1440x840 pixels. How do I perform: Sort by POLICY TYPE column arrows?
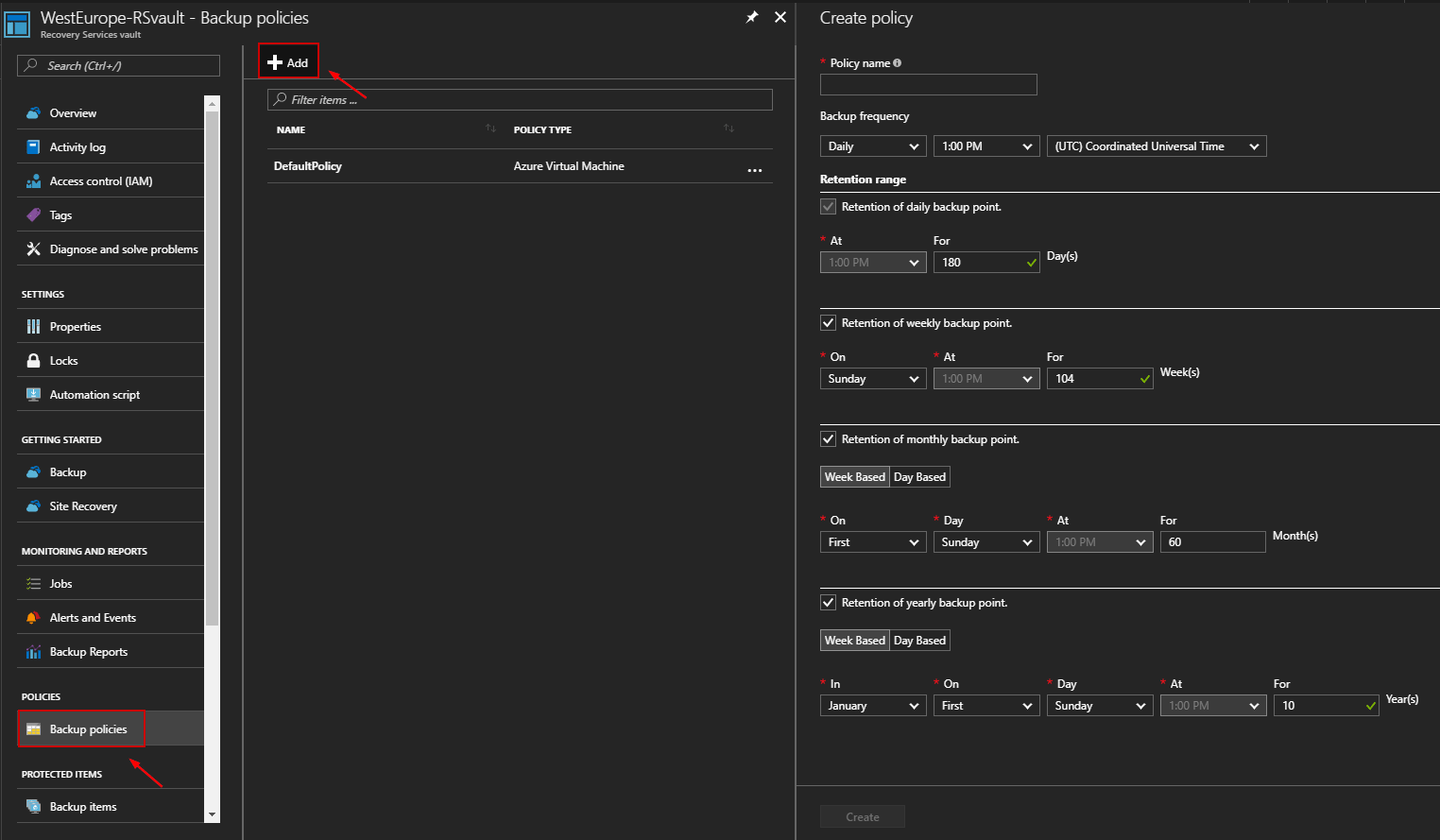click(x=729, y=129)
